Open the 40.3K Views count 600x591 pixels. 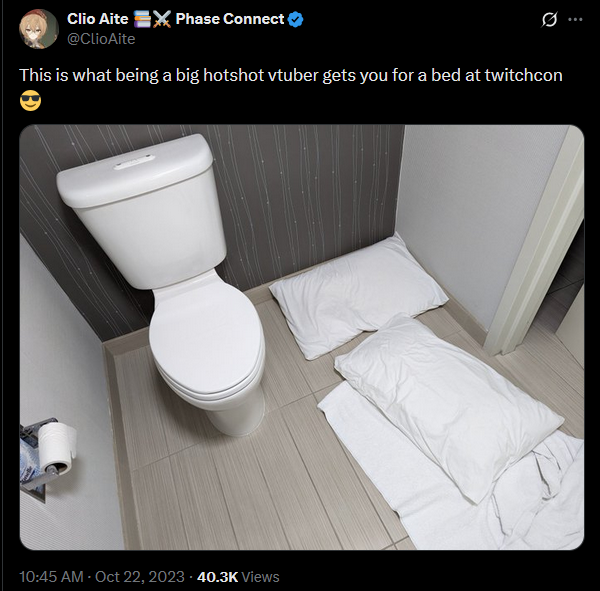coord(238,577)
